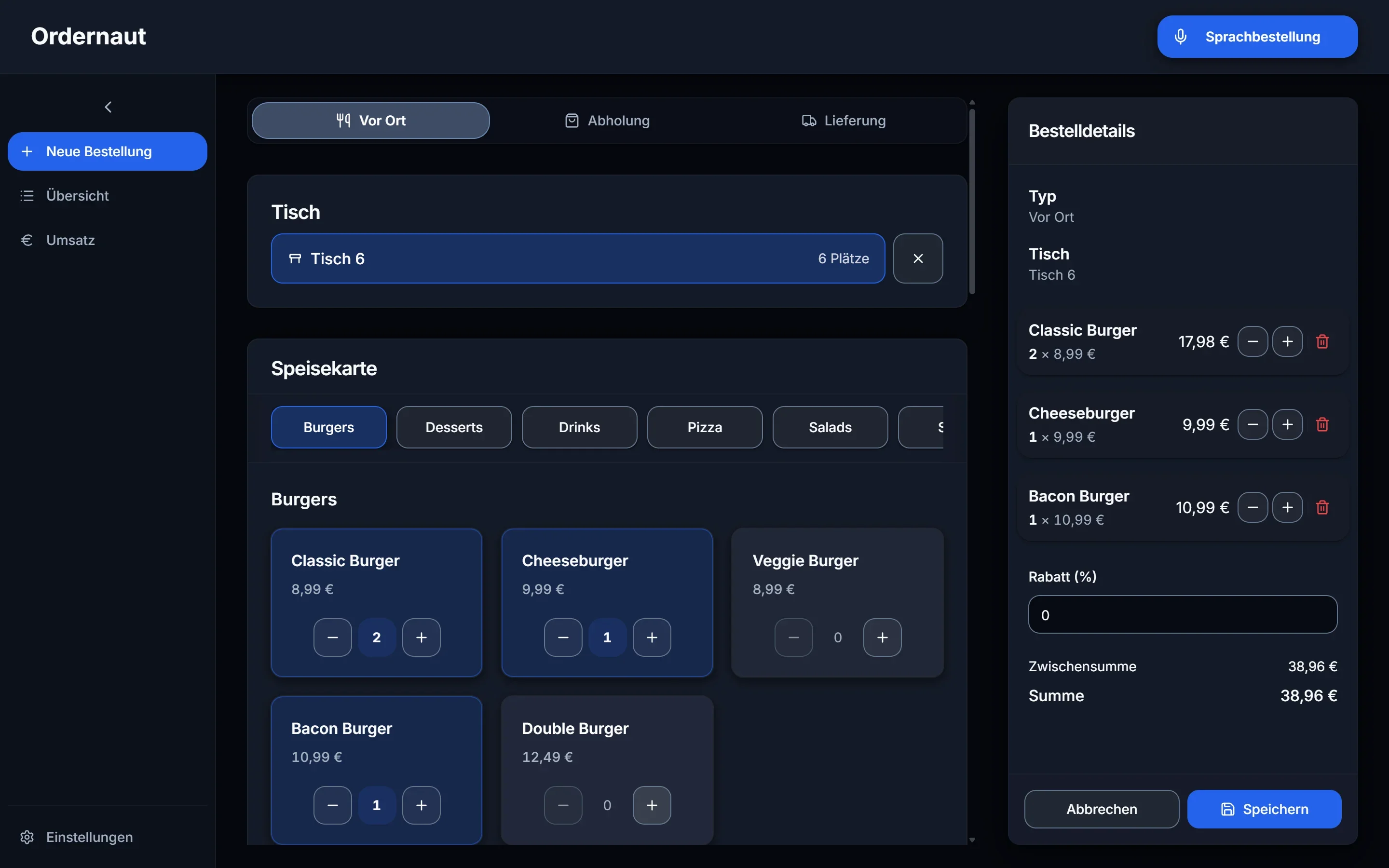Decrease Bacon Burger quantity on menu card
This screenshot has height=868, width=1389.
click(x=332, y=805)
